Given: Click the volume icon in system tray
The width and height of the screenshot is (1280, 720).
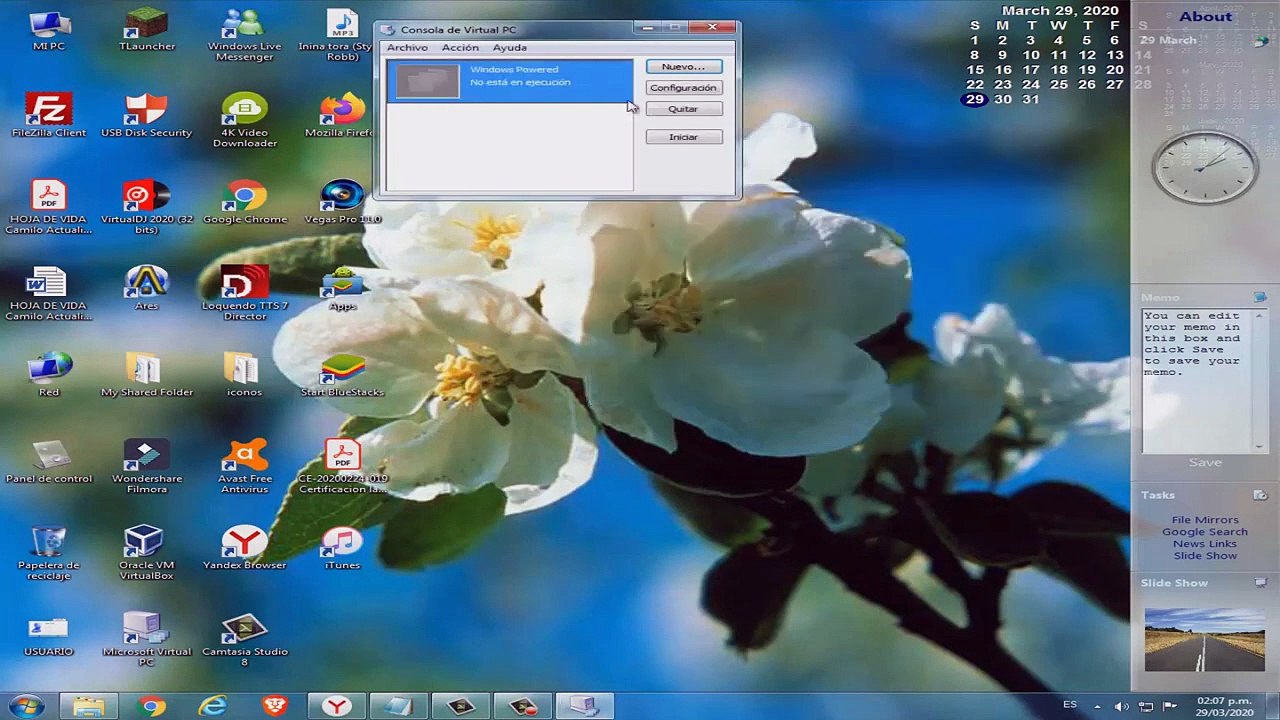Looking at the screenshot, I should [x=1123, y=707].
